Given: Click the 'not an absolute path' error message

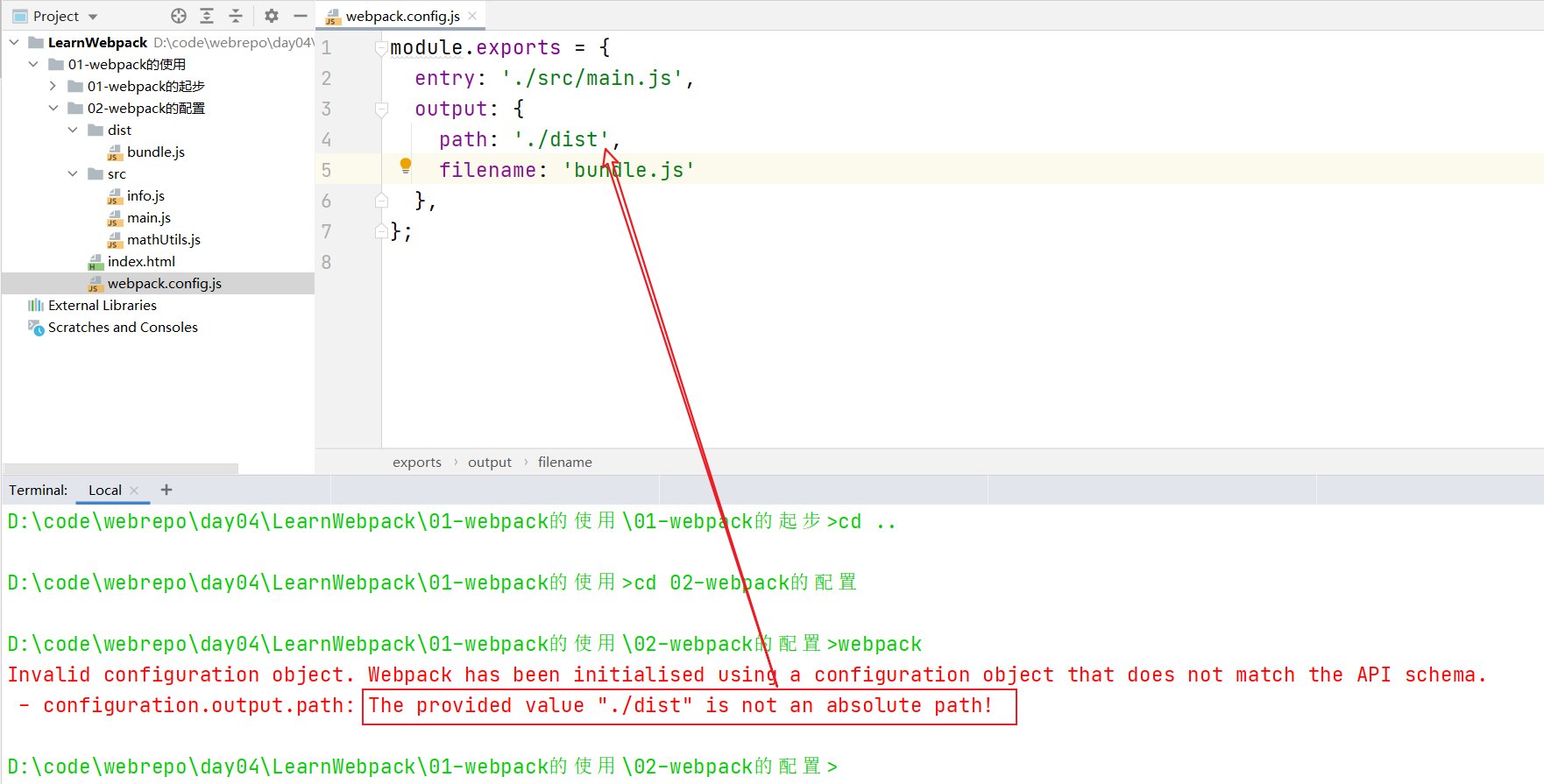Looking at the screenshot, I should click(680, 705).
